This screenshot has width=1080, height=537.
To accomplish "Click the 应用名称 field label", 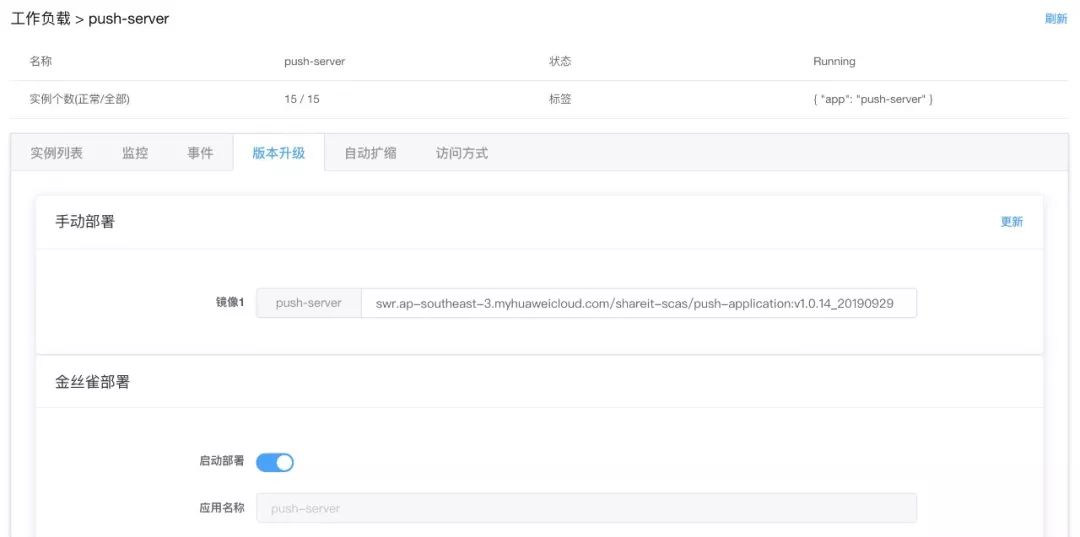I will (x=222, y=508).
